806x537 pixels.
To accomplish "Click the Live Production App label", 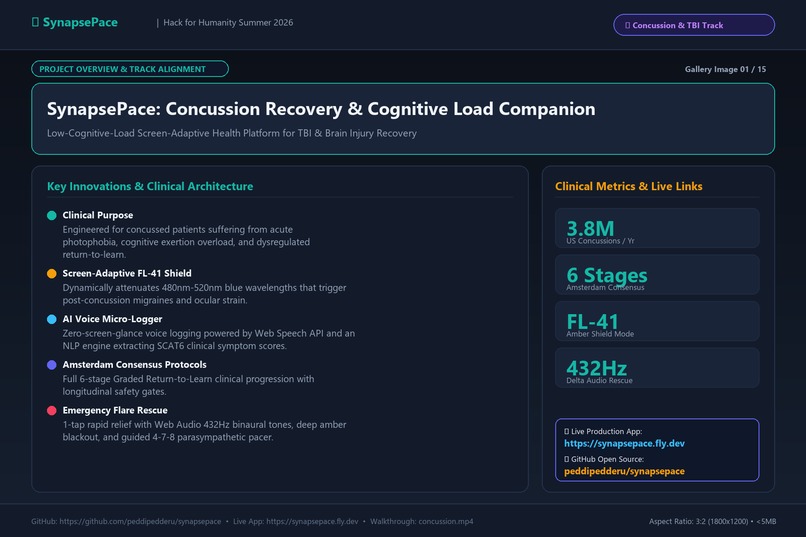I will click(x=603, y=432).
